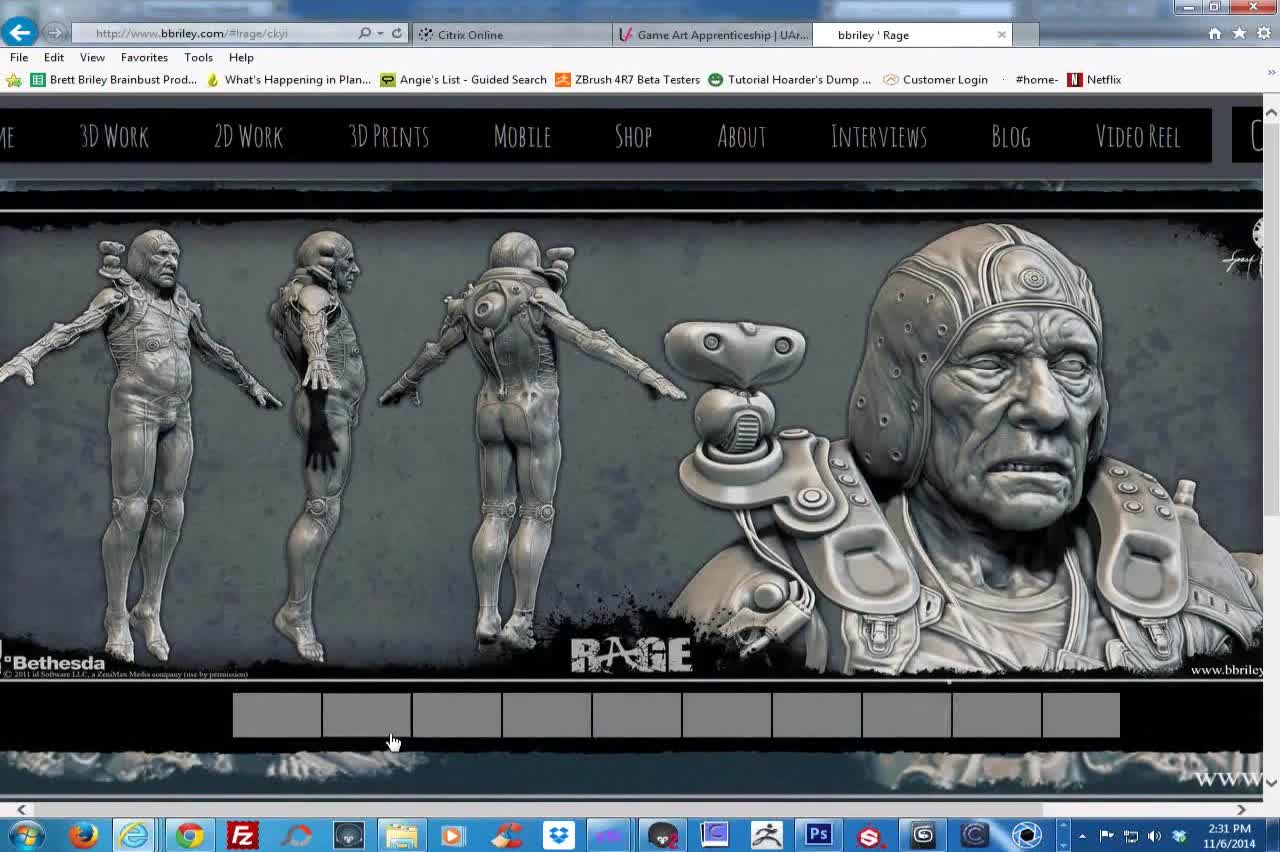Click the horizontal scrollbar right arrow

tap(1241, 810)
